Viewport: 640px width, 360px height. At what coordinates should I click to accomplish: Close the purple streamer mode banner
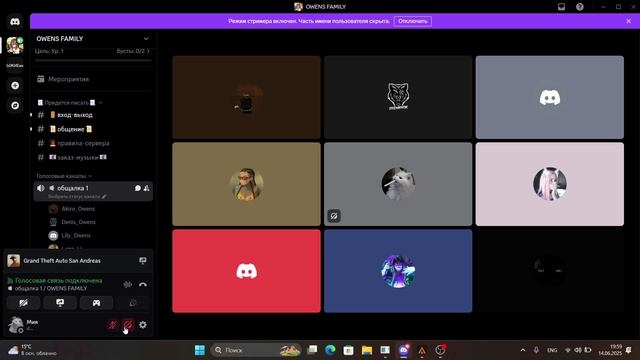(x=629, y=21)
